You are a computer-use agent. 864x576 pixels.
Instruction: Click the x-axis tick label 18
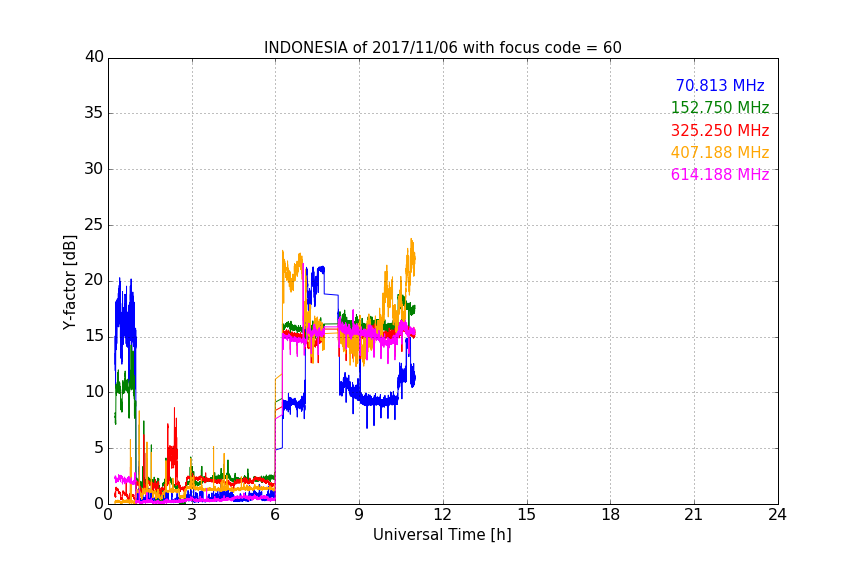[610, 515]
